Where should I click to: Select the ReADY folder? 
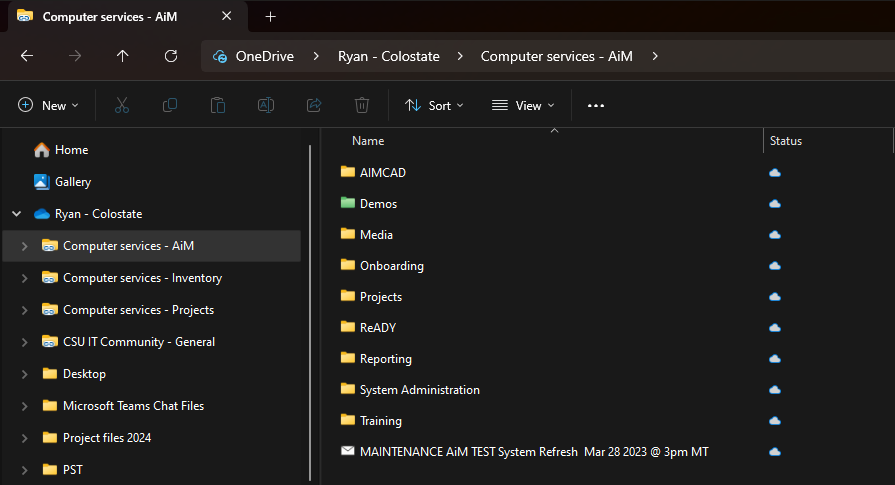[377, 328]
